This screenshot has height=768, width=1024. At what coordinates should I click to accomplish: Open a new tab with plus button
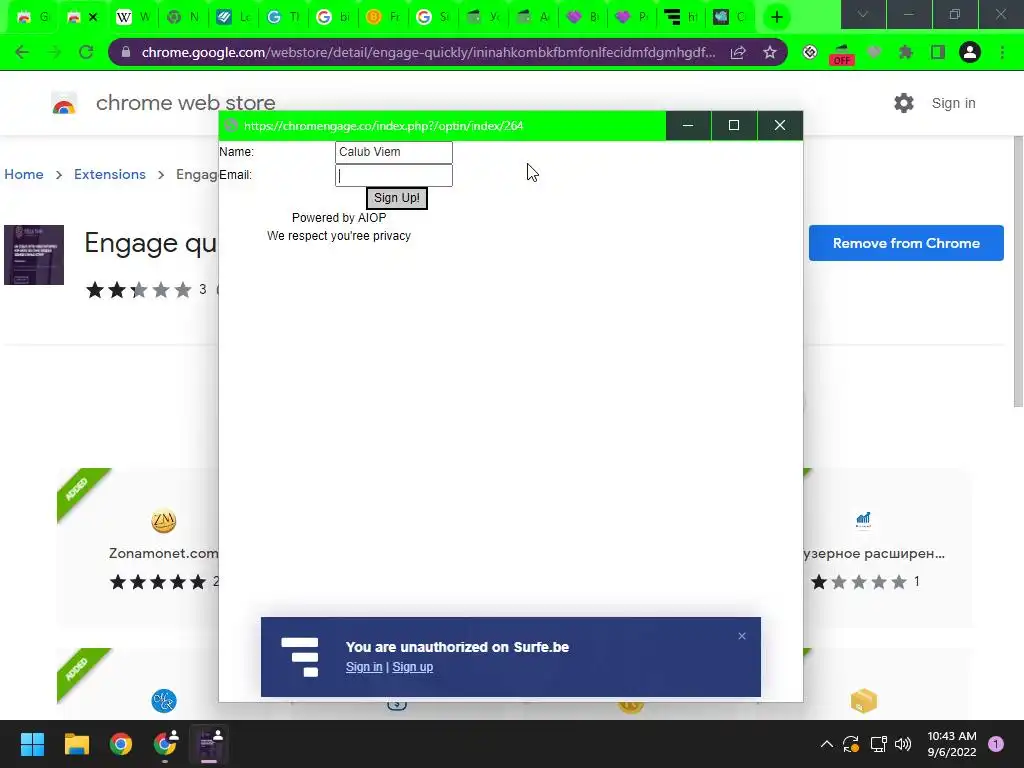point(776,17)
